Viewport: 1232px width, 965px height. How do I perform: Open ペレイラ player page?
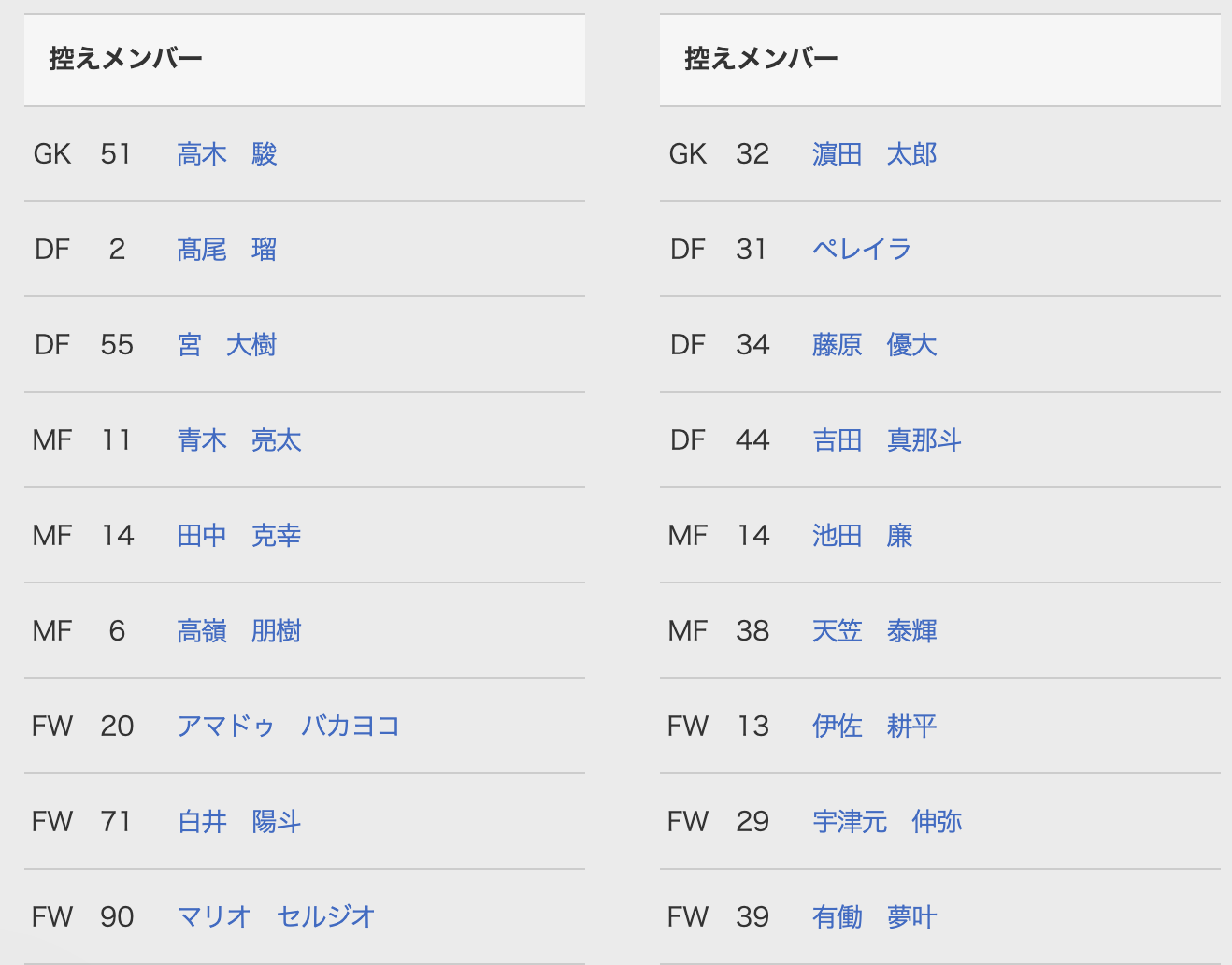(862, 250)
